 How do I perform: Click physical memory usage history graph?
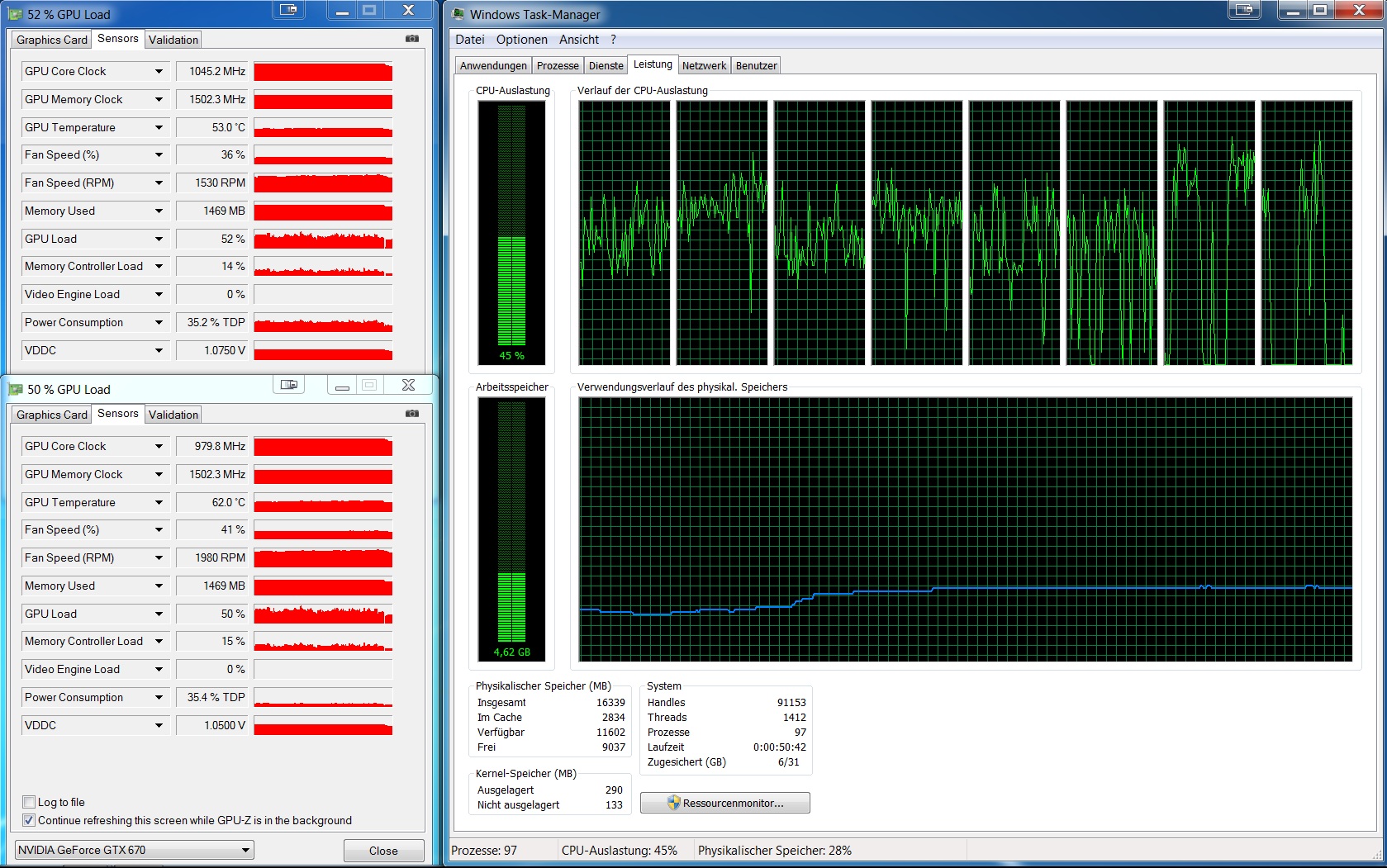click(x=966, y=529)
